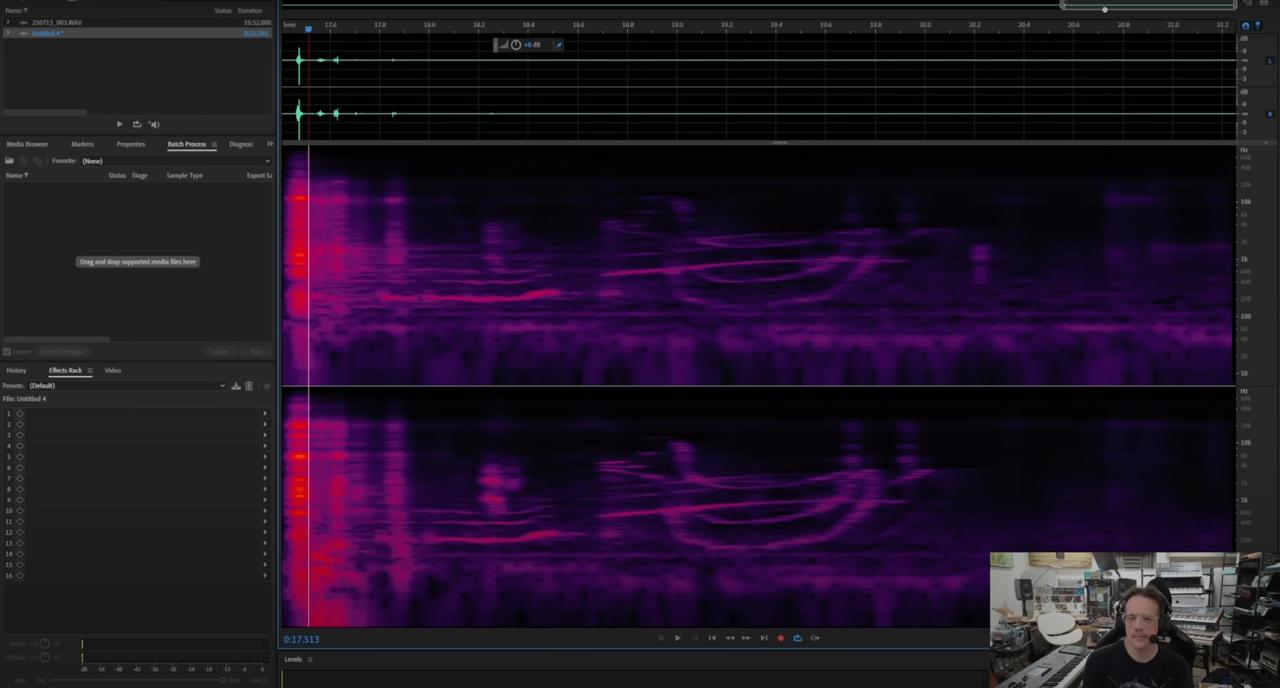Start playback with the transport Play button
This screenshot has width=1280, height=688.
pos(677,638)
